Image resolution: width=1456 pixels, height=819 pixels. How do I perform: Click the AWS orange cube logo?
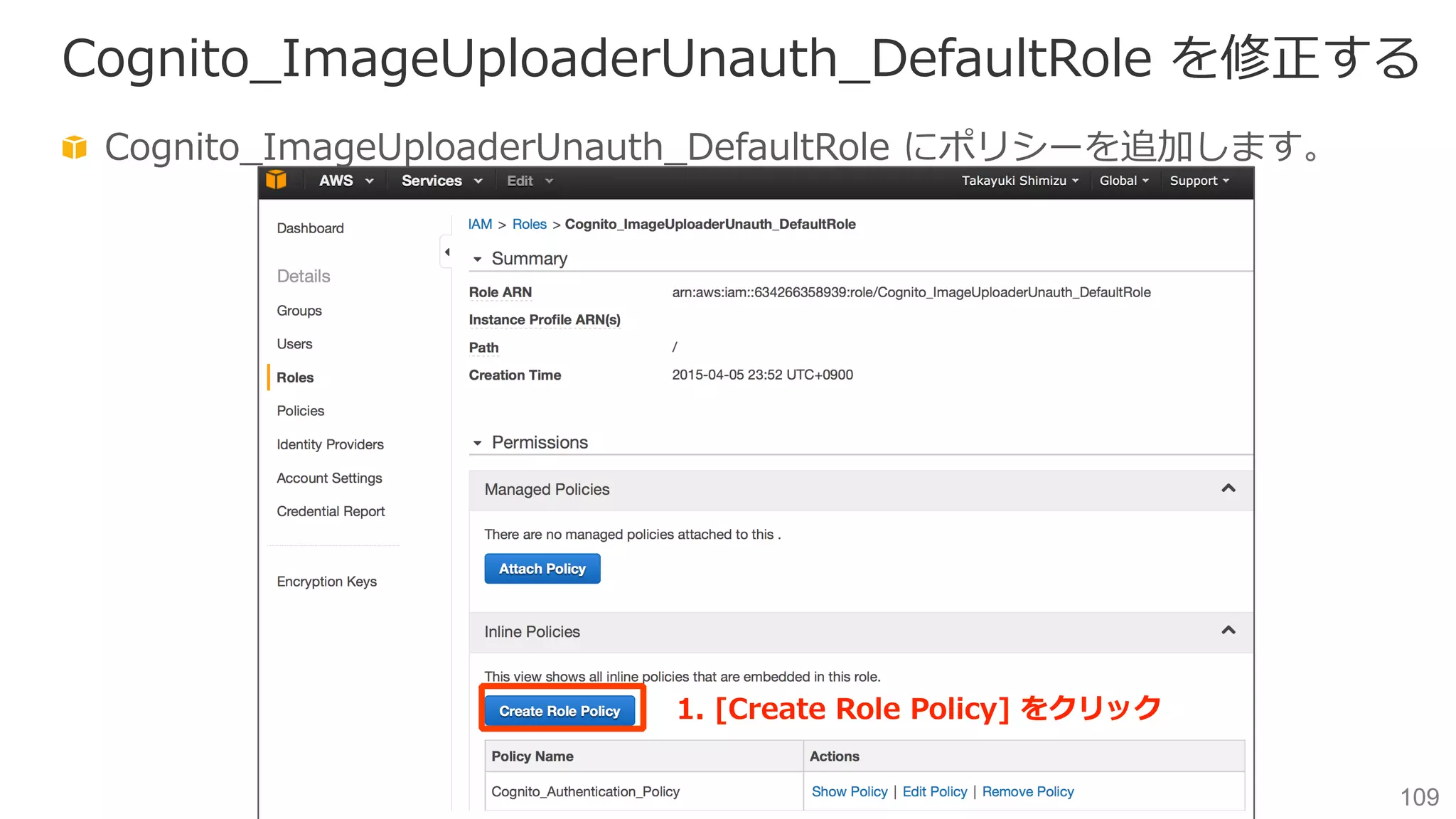pos(276,181)
